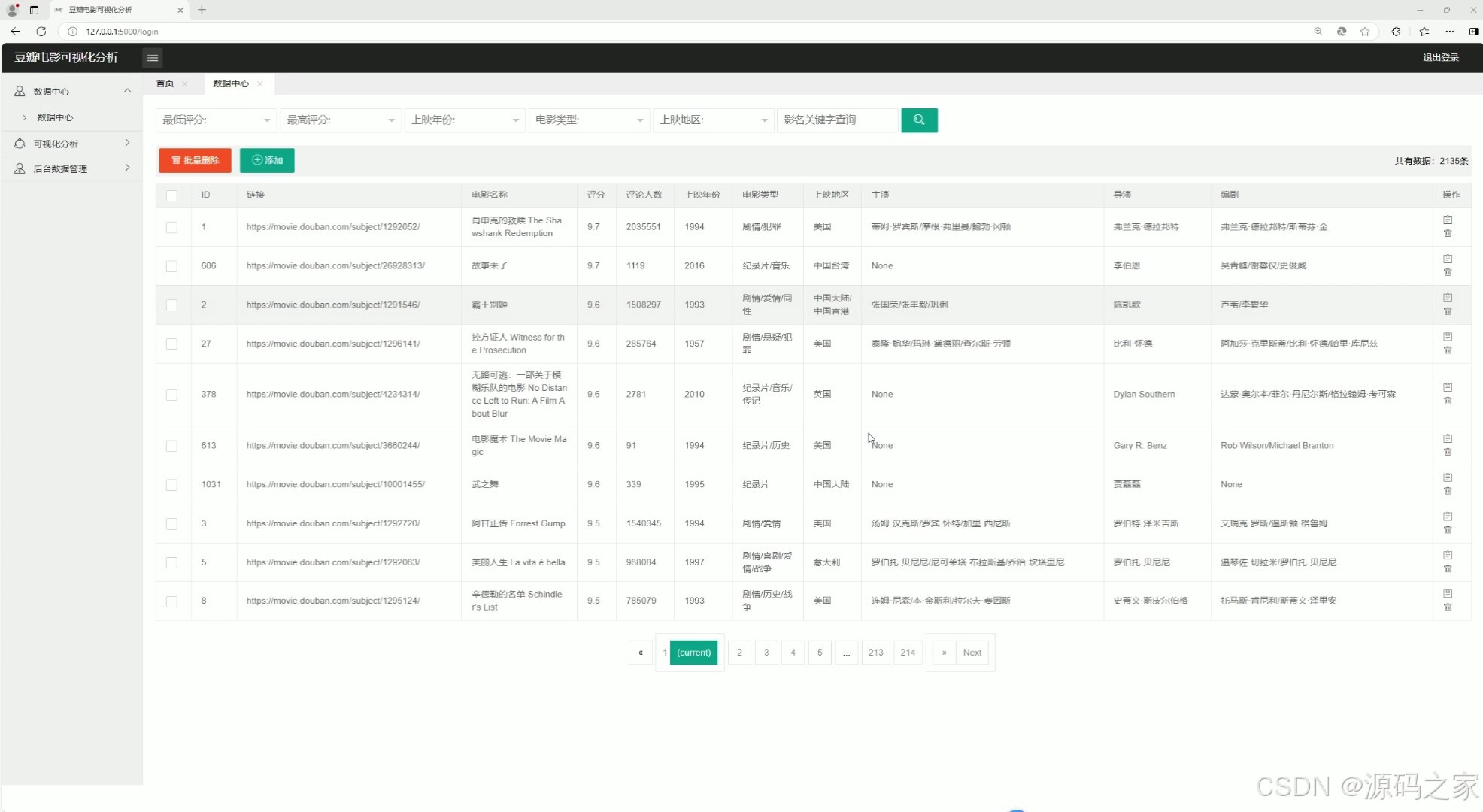Screen dimensions: 1483x812
Task: Open the 电影类型 filter dropdown
Action: click(588, 120)
